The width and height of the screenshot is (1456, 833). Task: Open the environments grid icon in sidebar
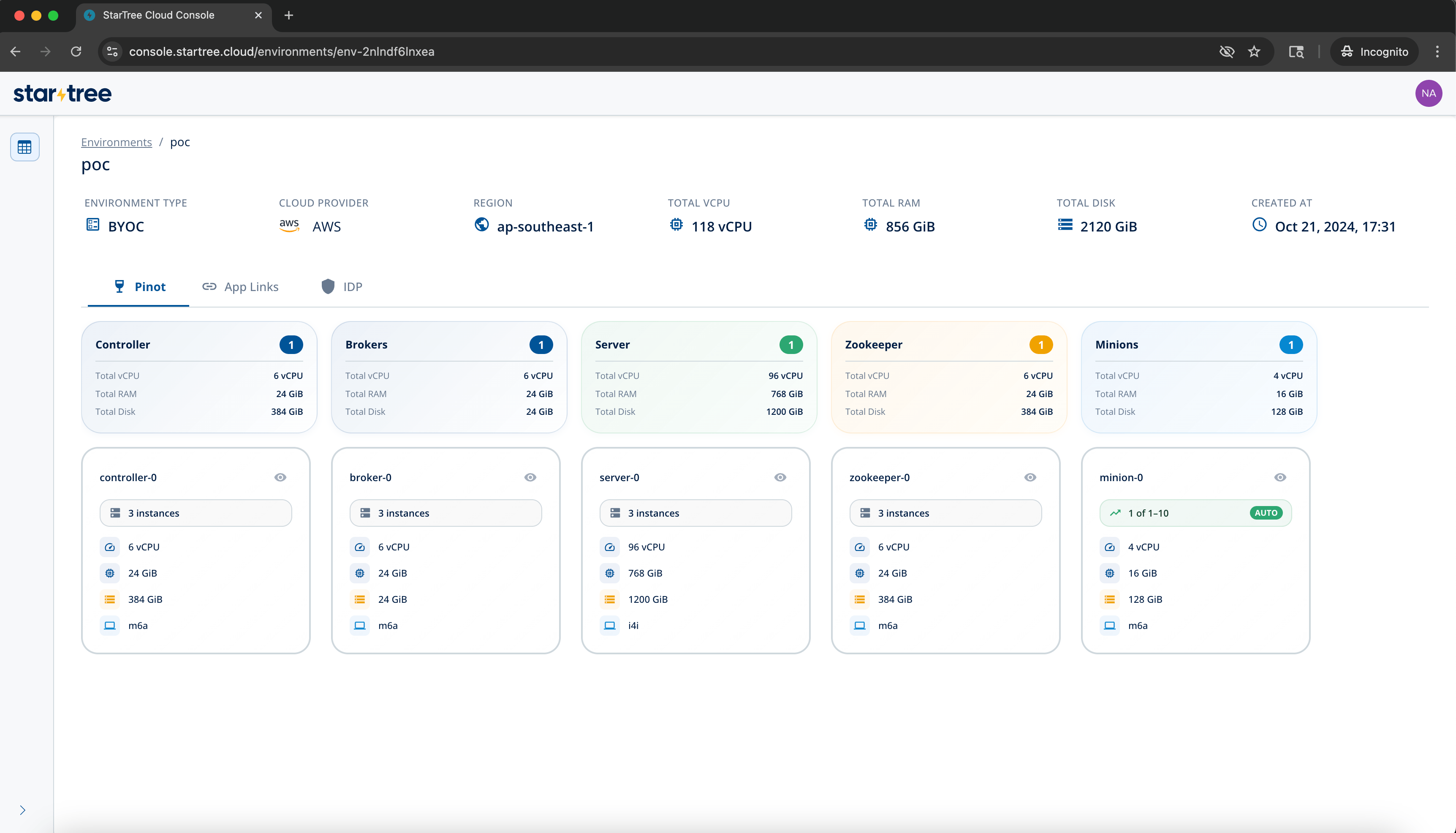[24, 147]
